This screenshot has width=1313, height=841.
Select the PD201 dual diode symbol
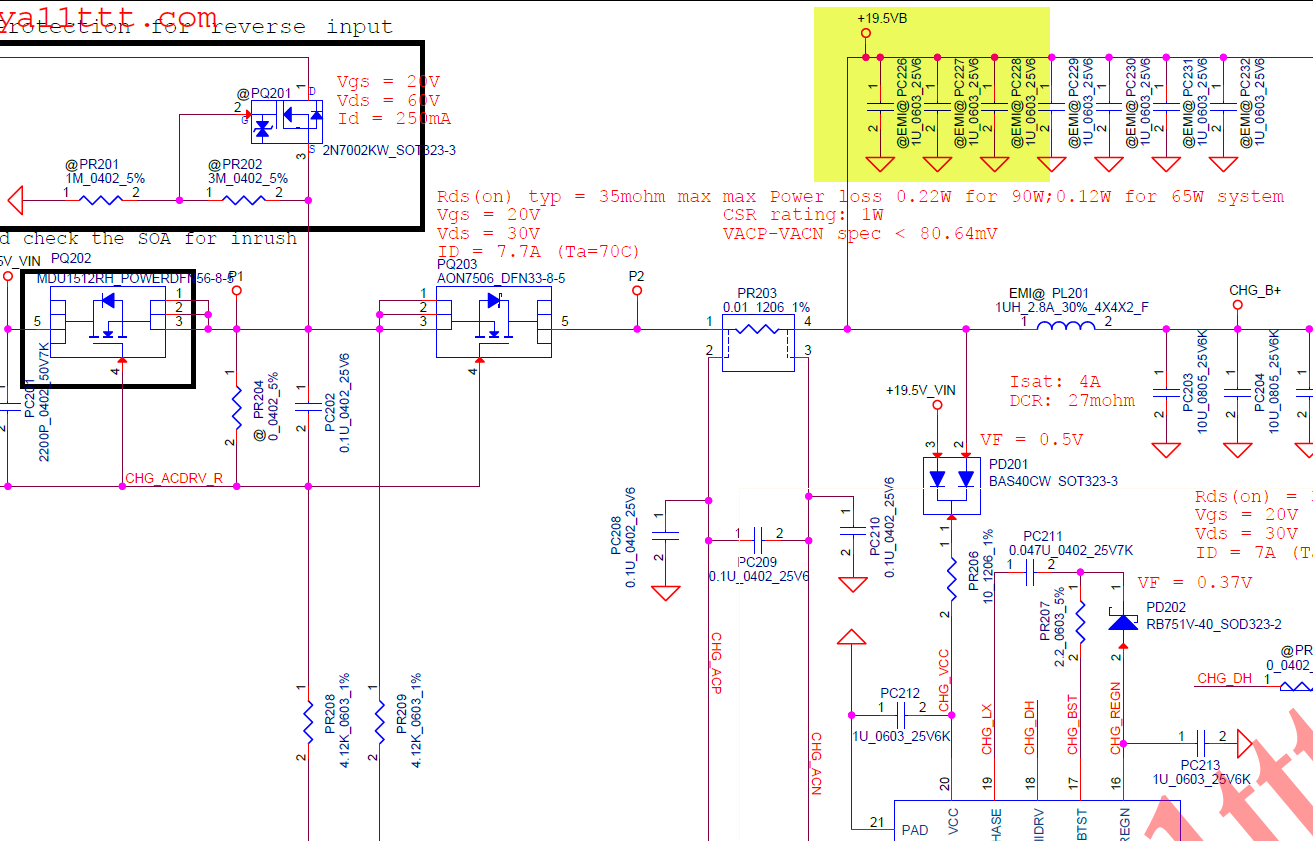click(951, 487)
